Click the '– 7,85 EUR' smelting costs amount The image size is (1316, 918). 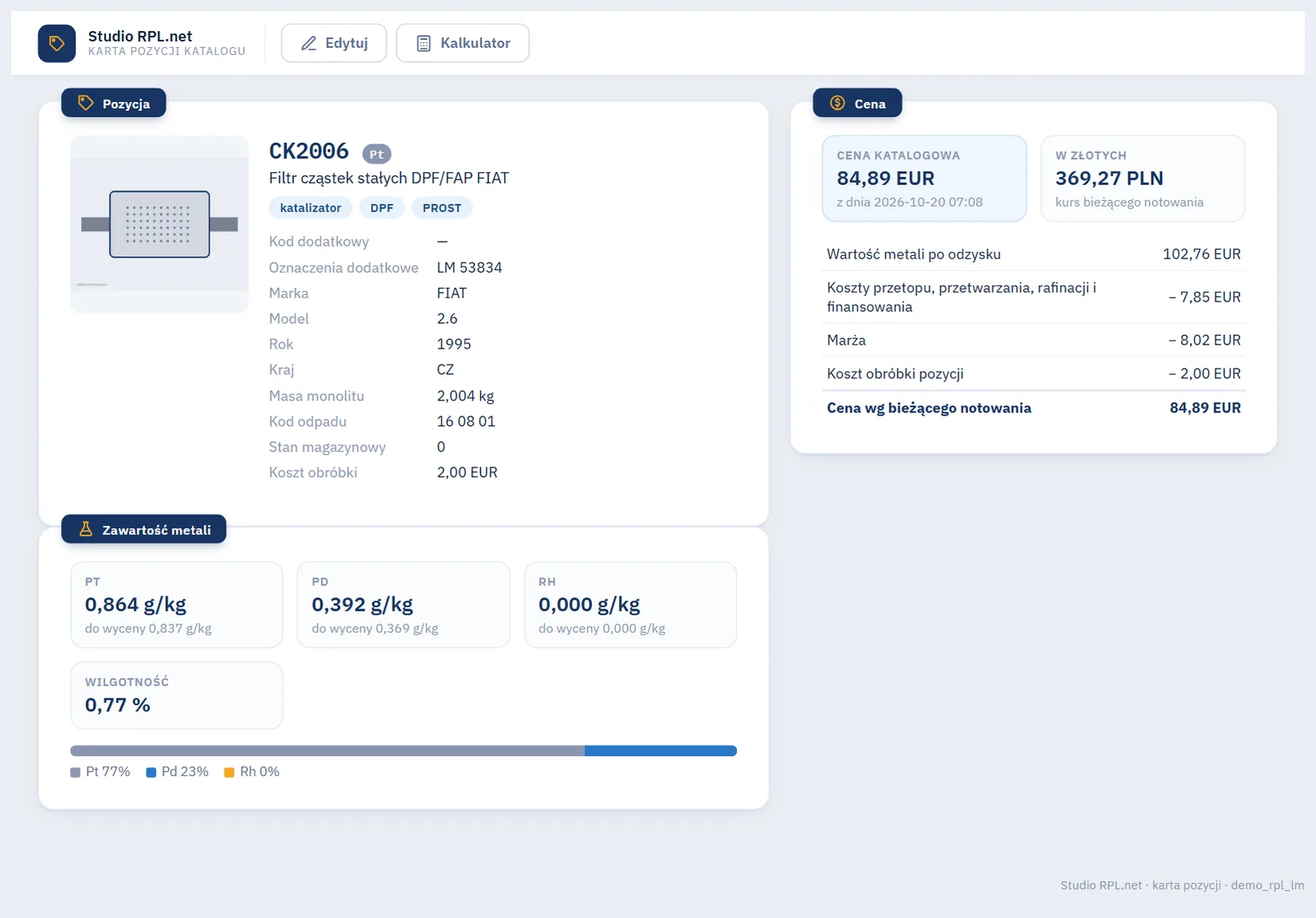(1204, 297)
